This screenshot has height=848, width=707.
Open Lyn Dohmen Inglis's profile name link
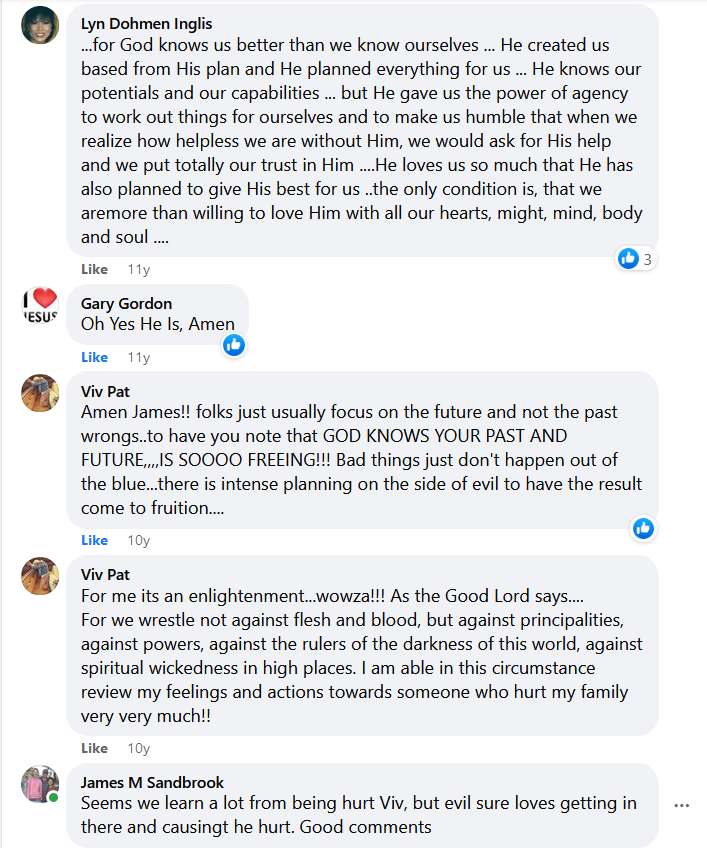pos(146,24)
